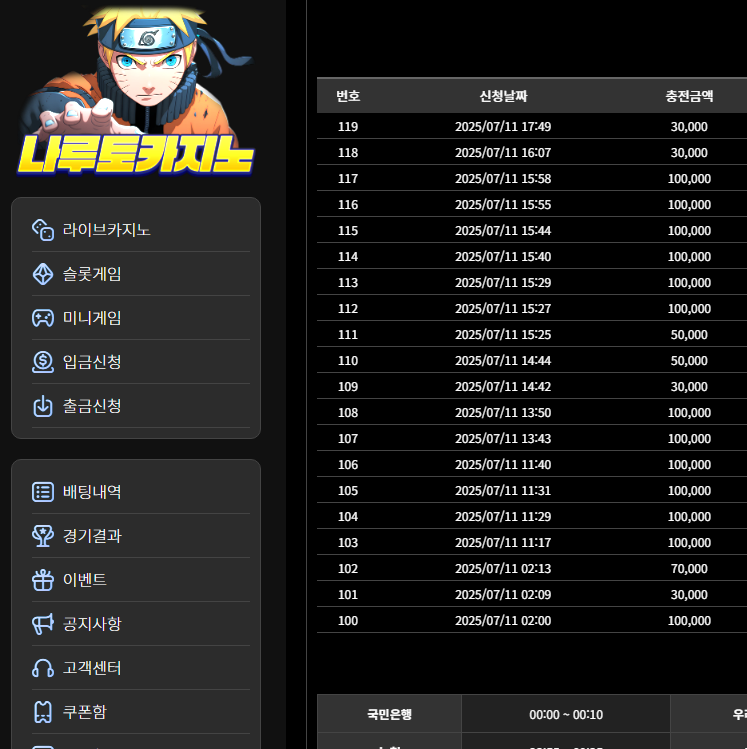The height and width of the screenshot is (749, 747).
Task: Click the list icon beside 배팅내역
Action: click(x=43, y=492)
